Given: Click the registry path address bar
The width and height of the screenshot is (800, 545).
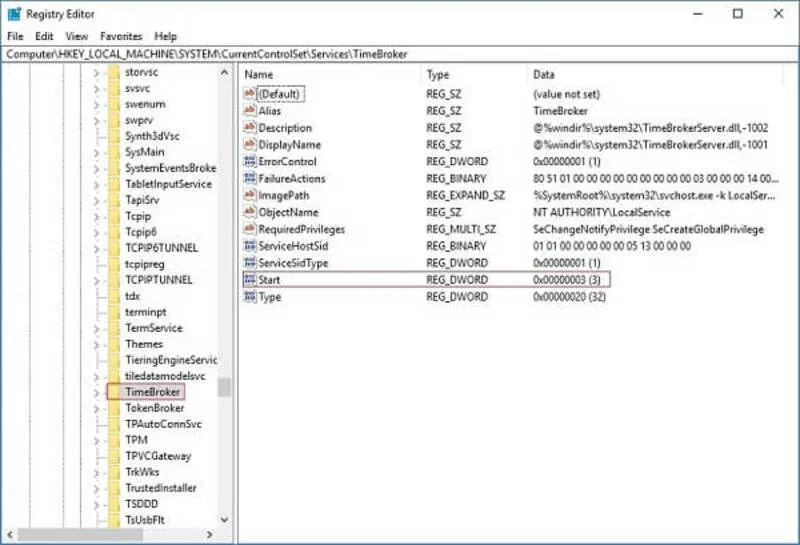Looking at the screenshot, I should [x=400, y=54].
